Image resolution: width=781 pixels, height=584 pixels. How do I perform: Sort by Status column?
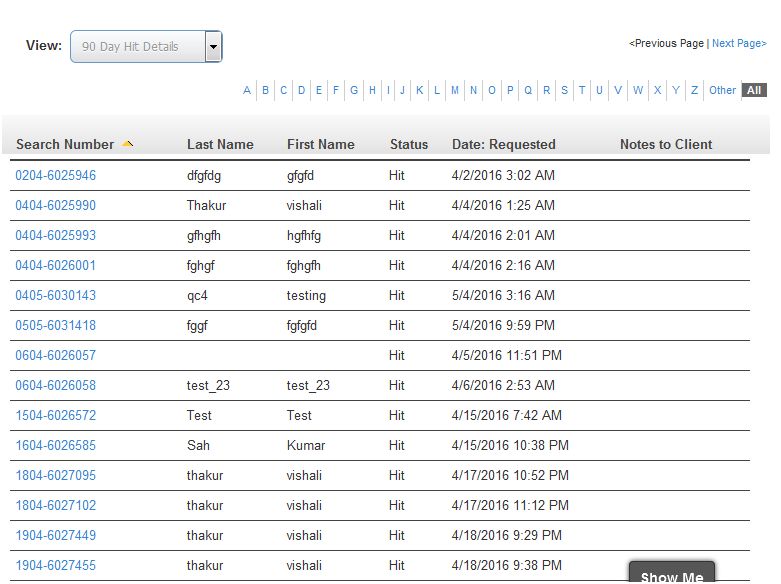[x=409, y=145]
